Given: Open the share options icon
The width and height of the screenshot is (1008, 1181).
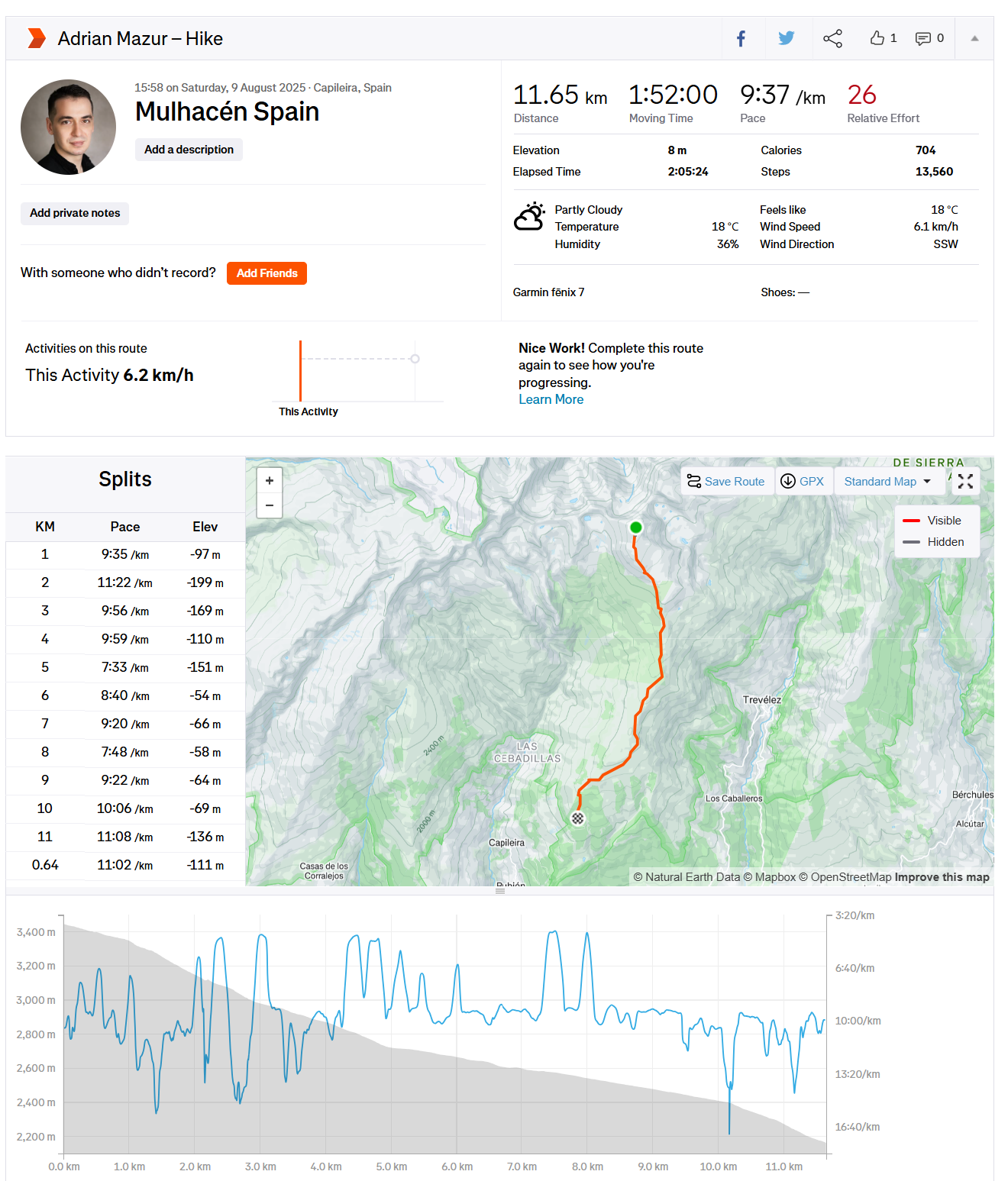Looking at the screenshot, I should 832,38.
